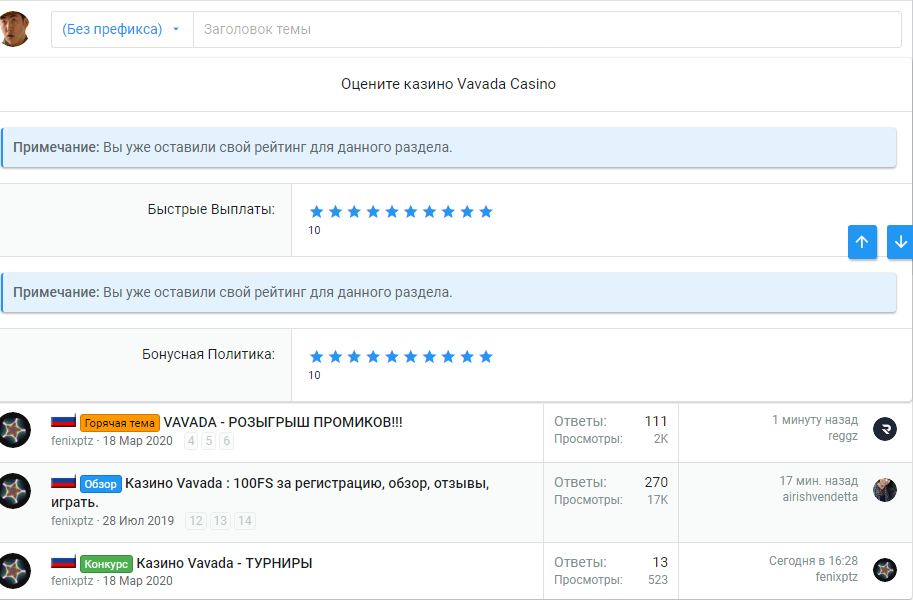The height and width of the screenshot is (600, 913).
Task: Go to page 14 of the Обзор thread
Action: (245, 521)
